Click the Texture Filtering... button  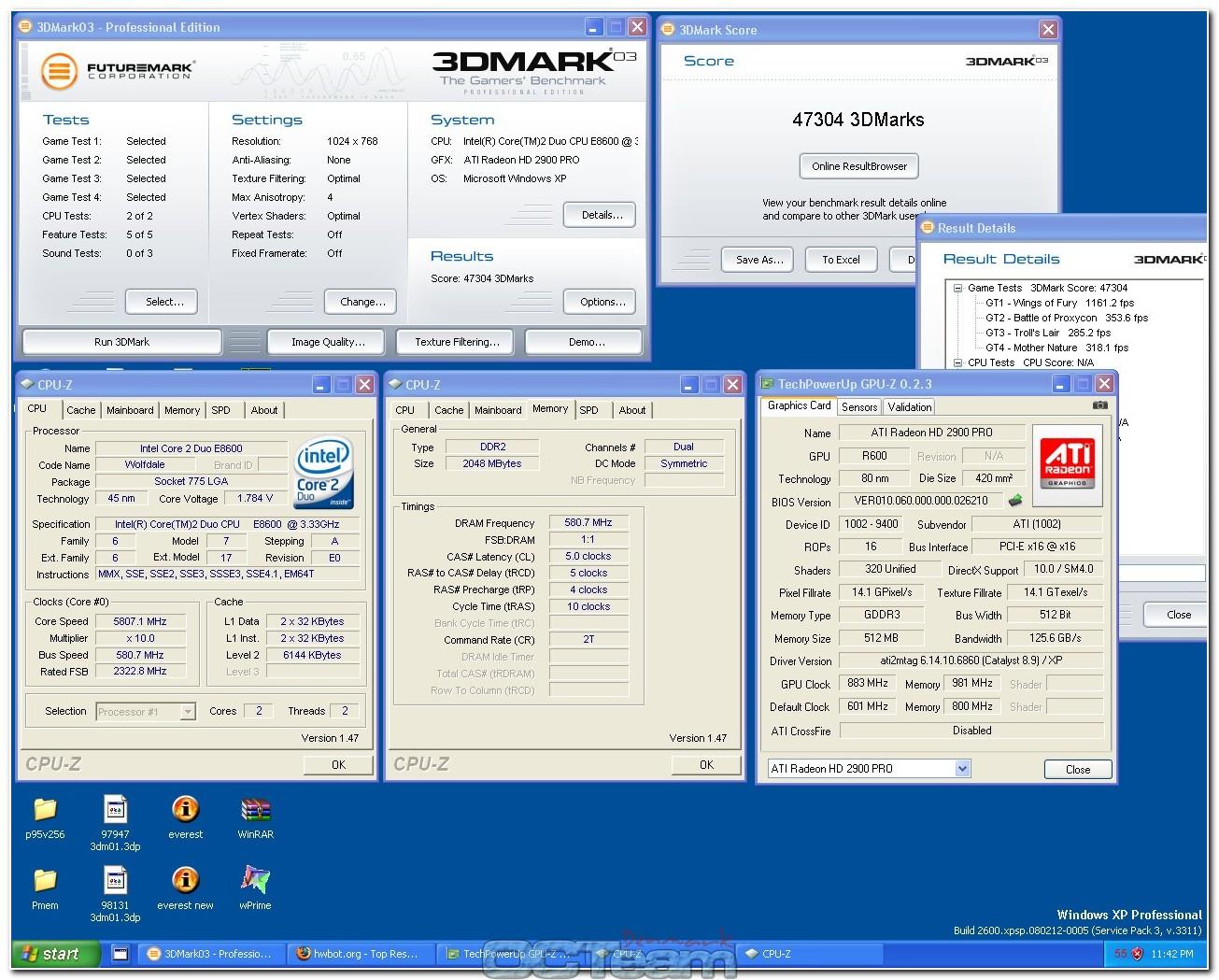click(457, 342)
